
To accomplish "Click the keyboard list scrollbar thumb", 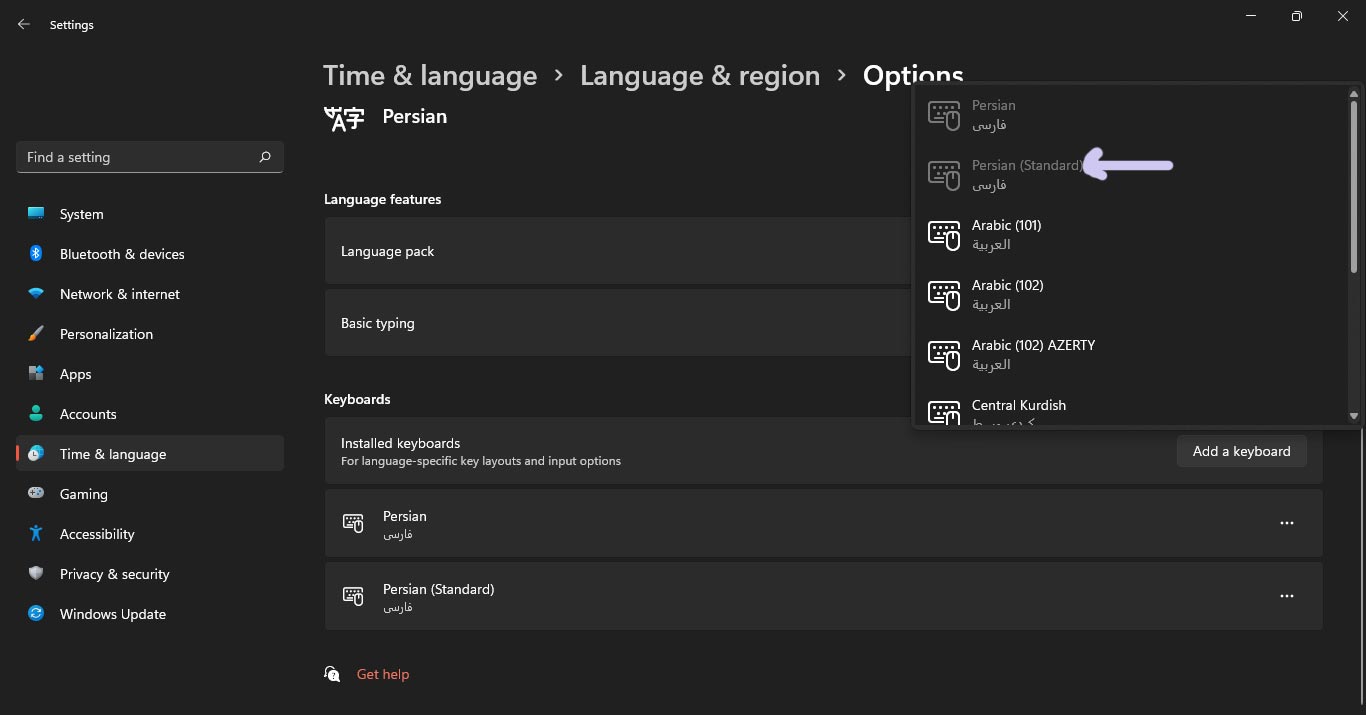I will [1354, 186].
